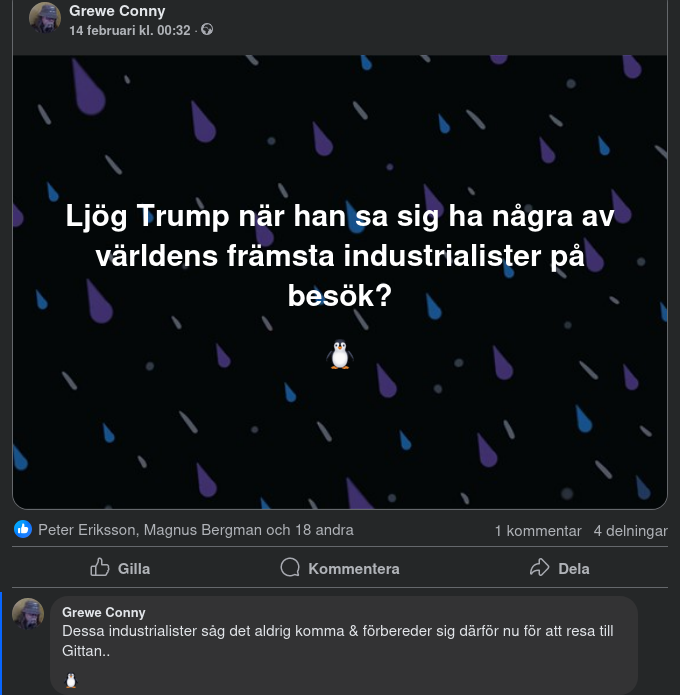Click the Grewe Conny name in the comment
This screenshot has height=695, width=680.
(x=104, y=612)
